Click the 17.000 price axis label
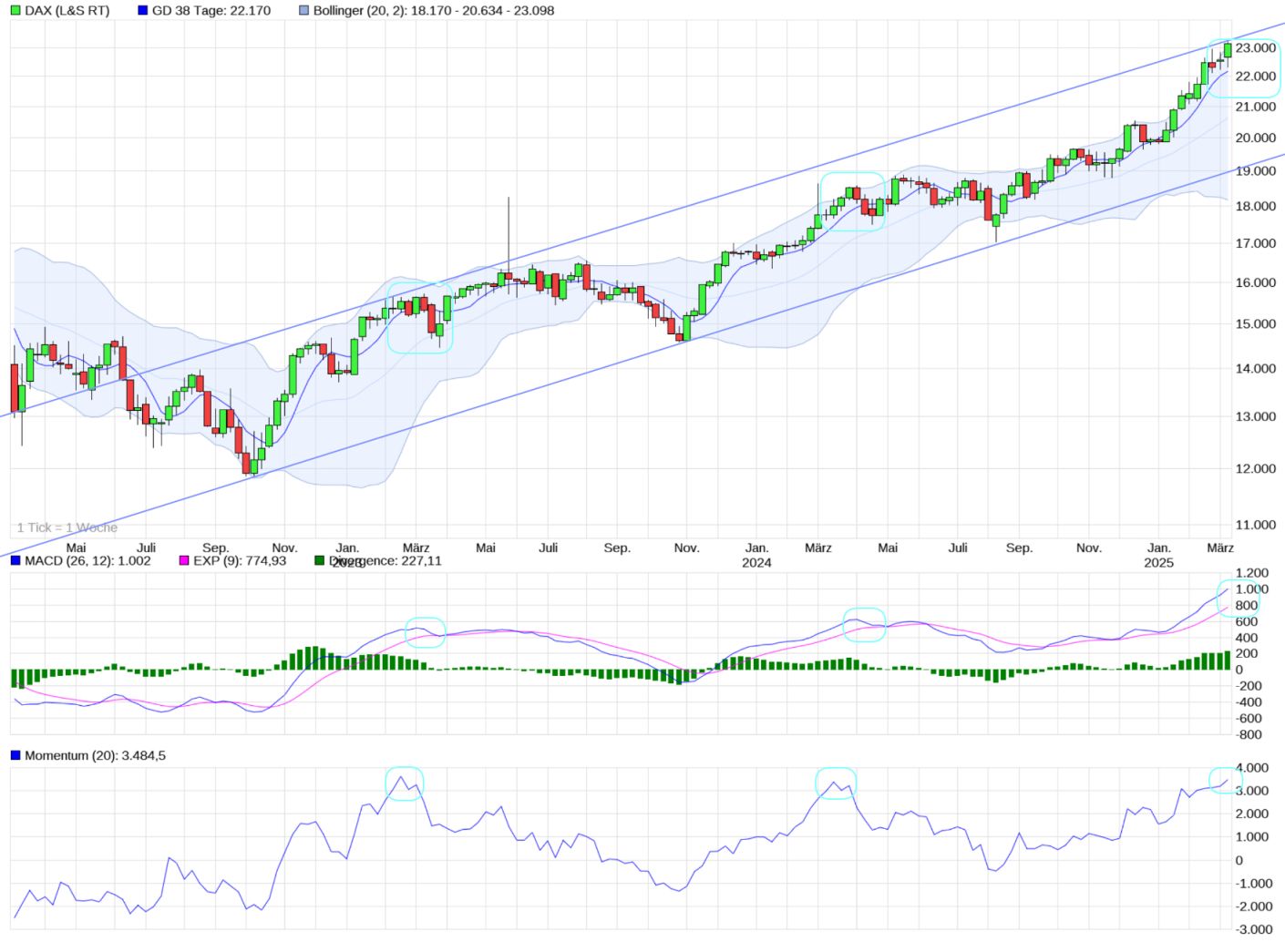 (x=1256, y=243)
